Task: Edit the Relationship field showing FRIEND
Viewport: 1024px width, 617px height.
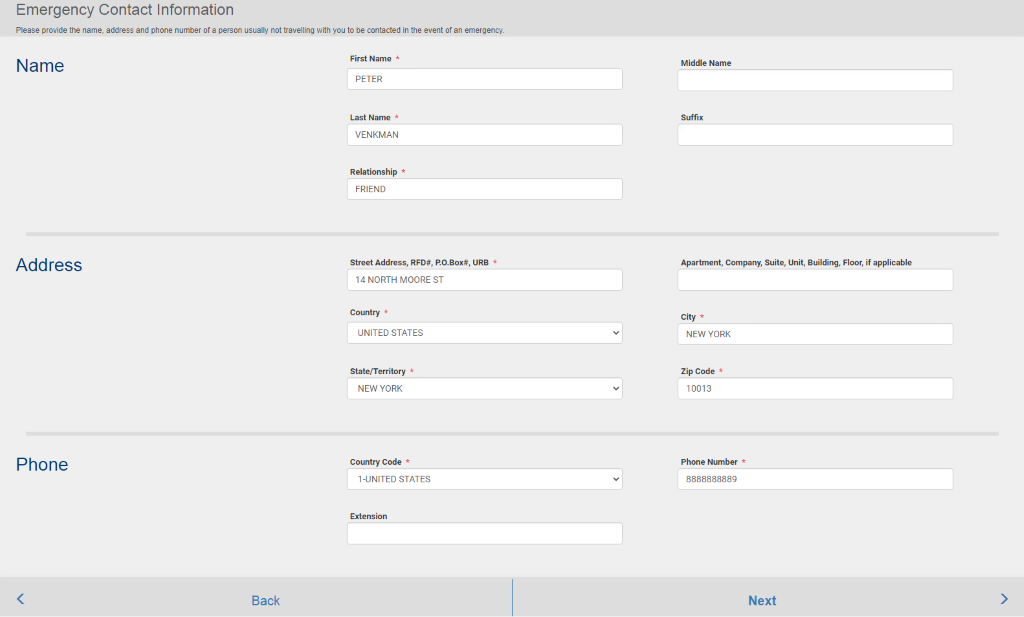Action: pyautogui.click(x=484, y=189)
